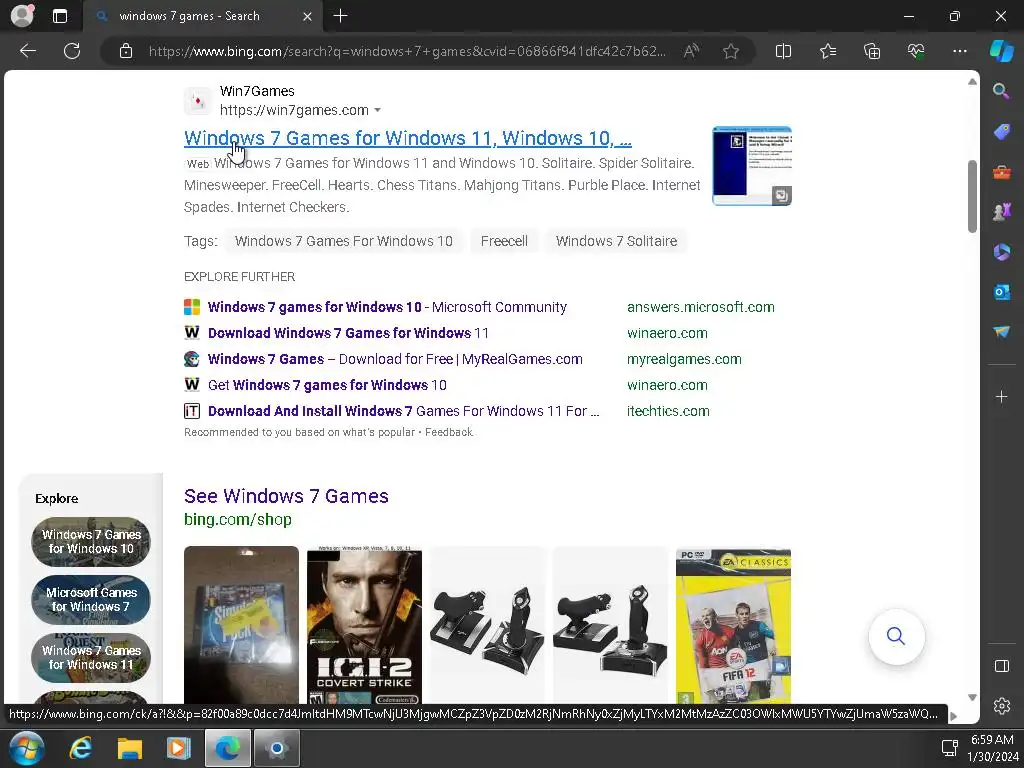Explore Microsoft Games for Windows 7 pill

click(91, 600)
